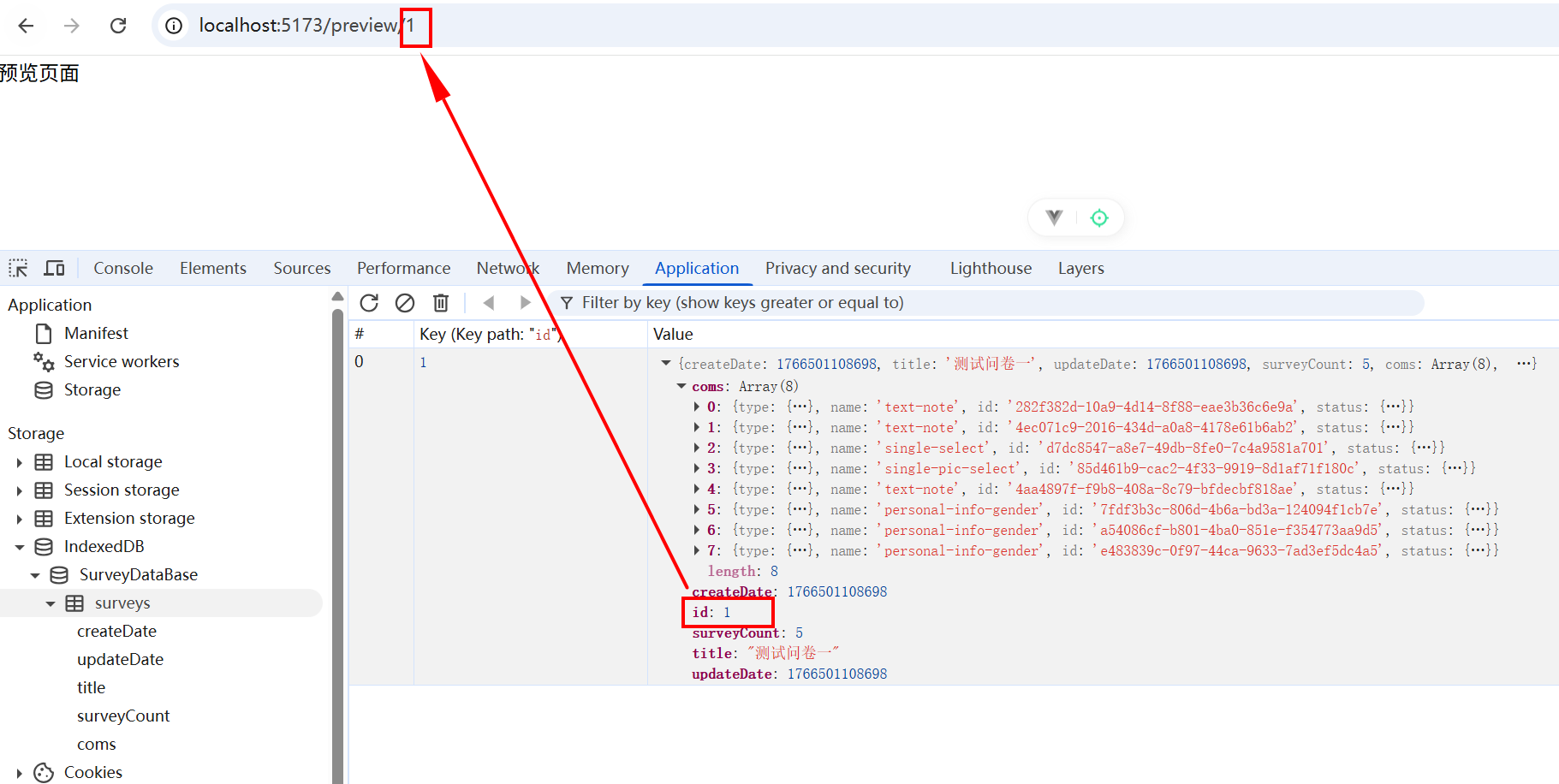Collapse the IndexedDB tree node
Image resolution: width=1559 pixels, height=784 pixels.
point(19,547)
